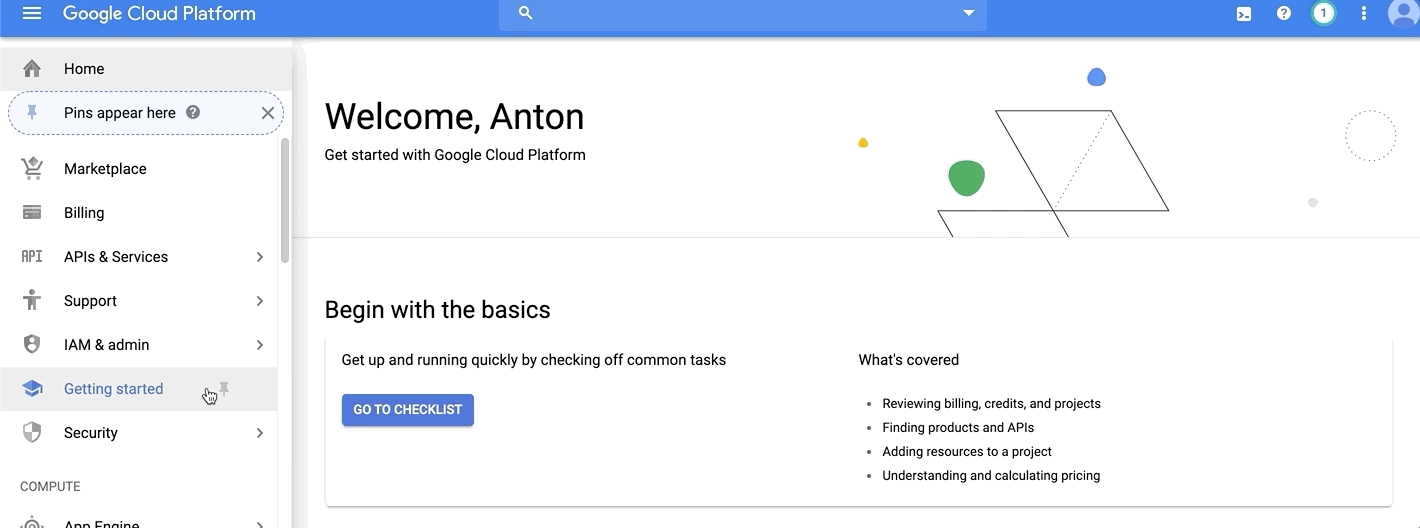Image resolution: width=1420 pixels, height=528 pixels.
Task: Click the Google Cloud Platform logo text
Action: (159, 14)
